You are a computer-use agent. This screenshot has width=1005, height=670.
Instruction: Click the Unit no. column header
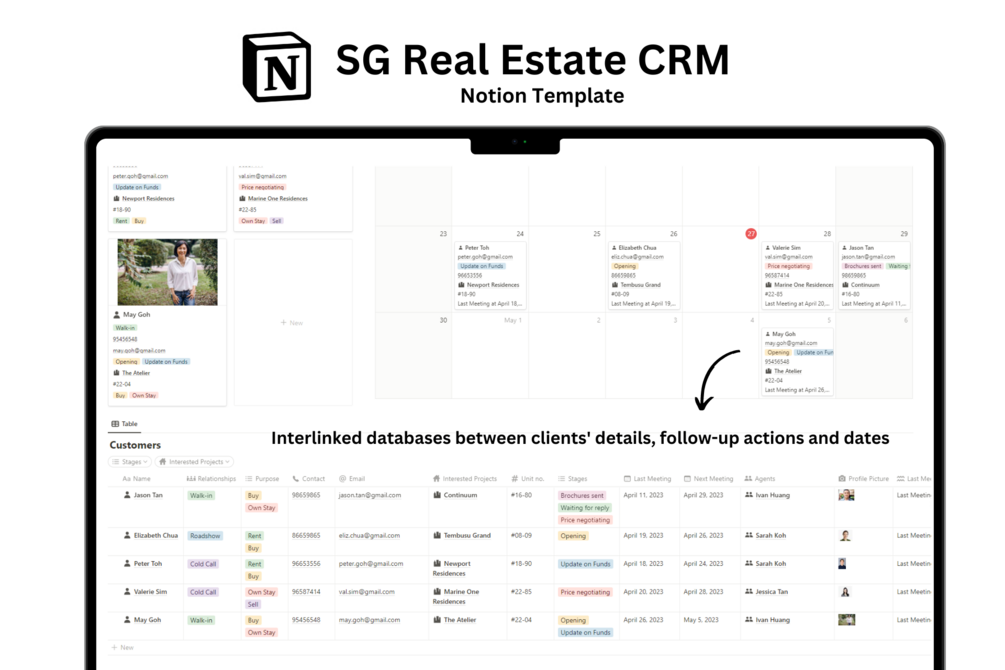[527, 479]
